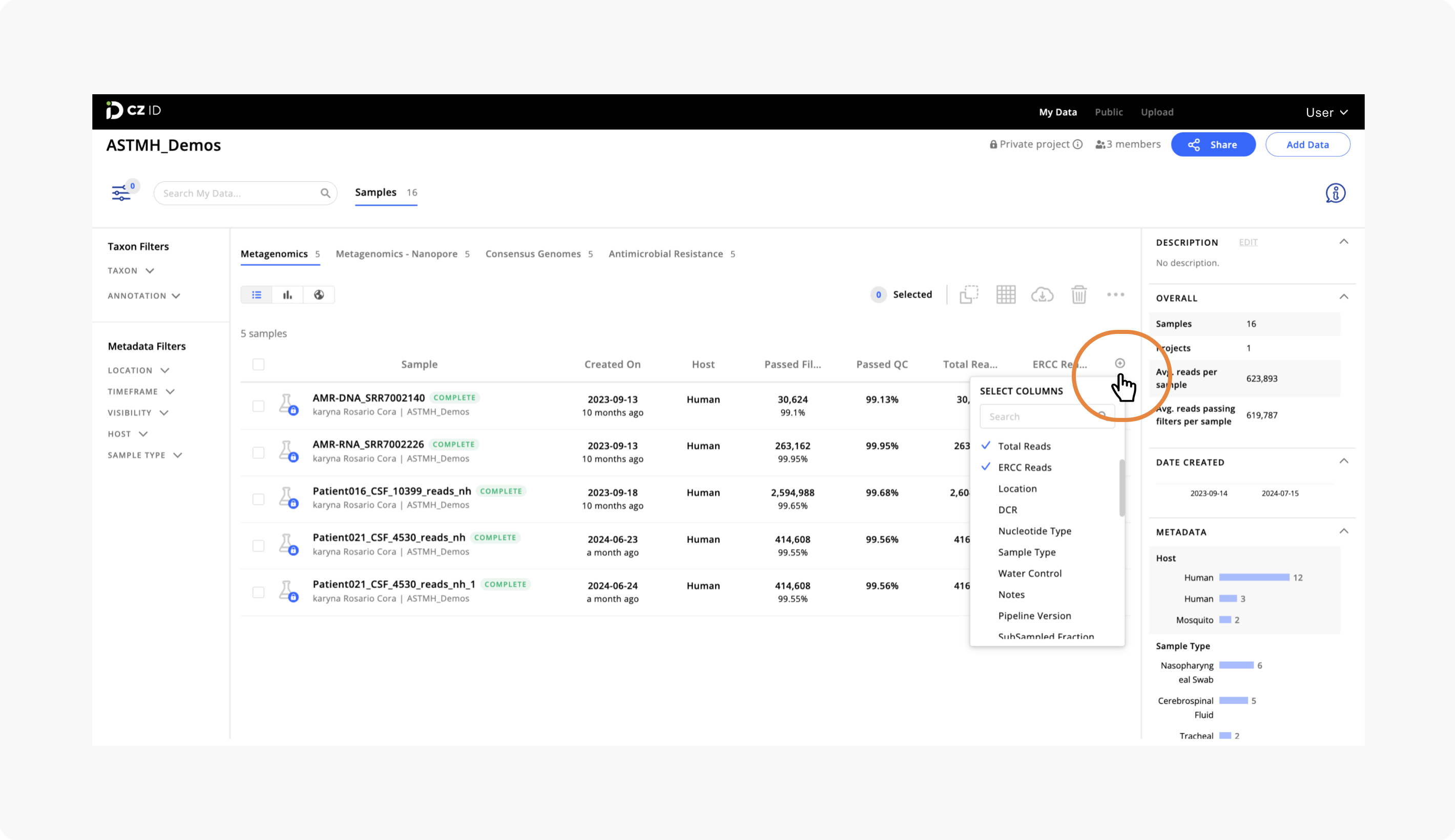Switch to the Consensus Genomes tab
This screenshot has height=840, width=1455.
[533, 253]
